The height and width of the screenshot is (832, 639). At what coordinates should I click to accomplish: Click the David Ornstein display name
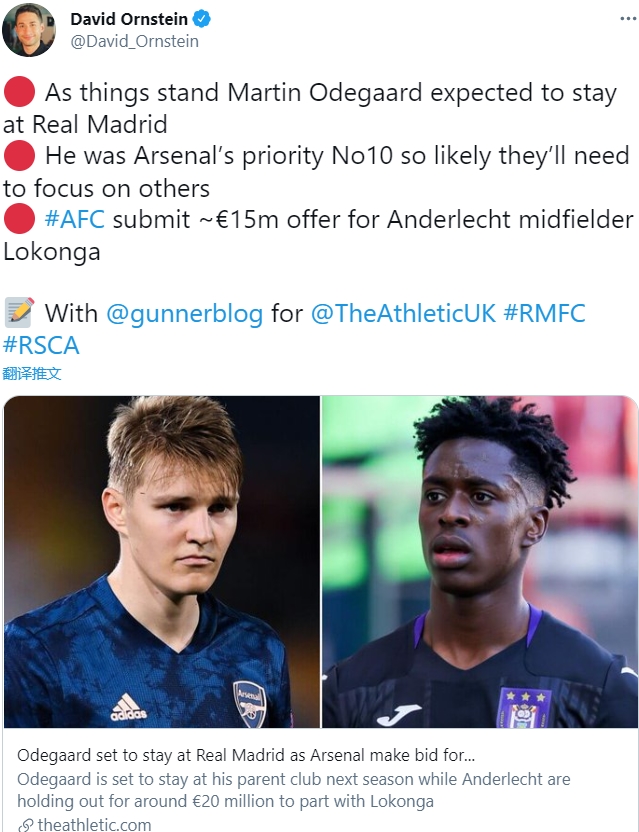pyautogui.click(x=129, y=19)
